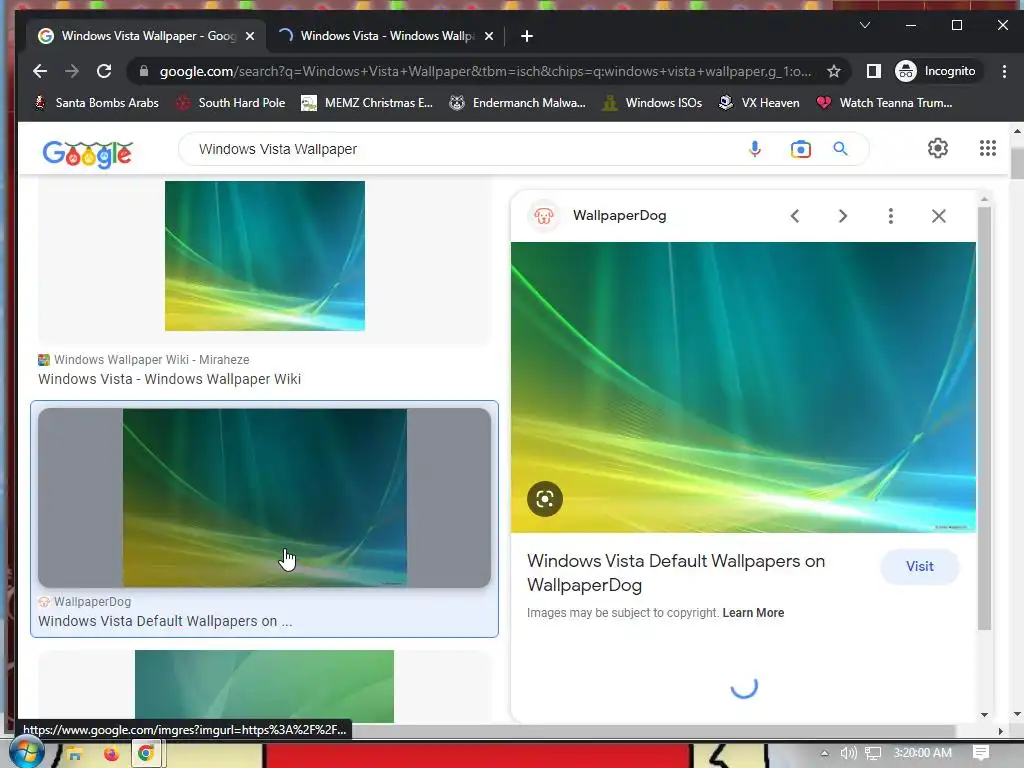This screenshot has height=768, width=1024.
Task: Open Firefox from taskbar
Action: pos(111,754)
